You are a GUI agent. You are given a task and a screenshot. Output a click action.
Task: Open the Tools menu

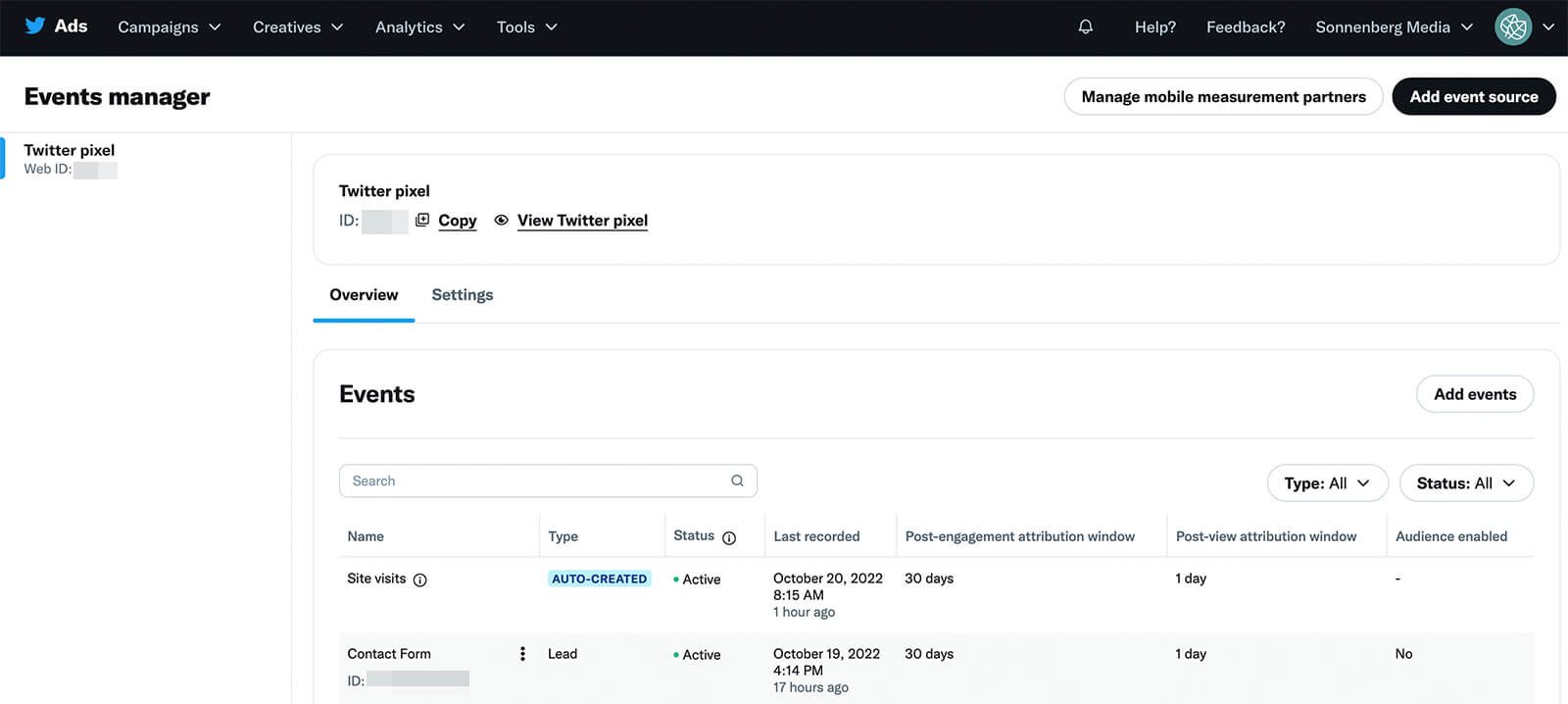526,26
